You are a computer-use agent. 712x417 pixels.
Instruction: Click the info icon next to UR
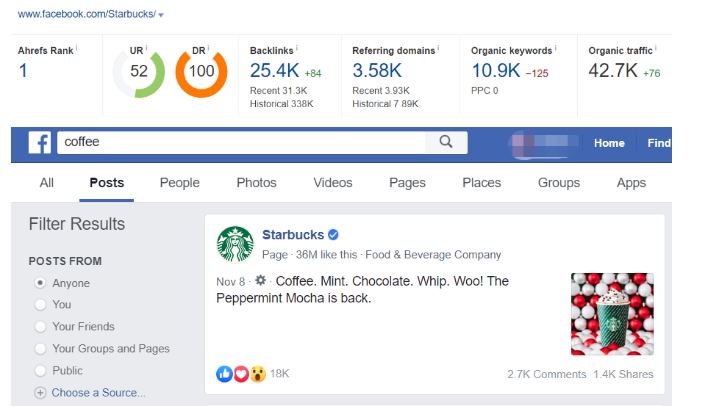click(x=146, y=48)
